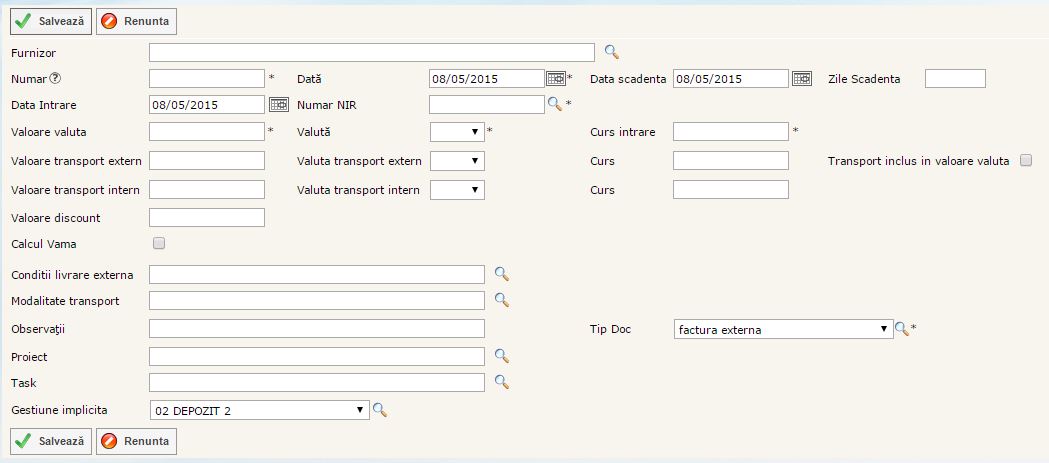Click the search icon next to Proiect

click(x=502, y=355)
